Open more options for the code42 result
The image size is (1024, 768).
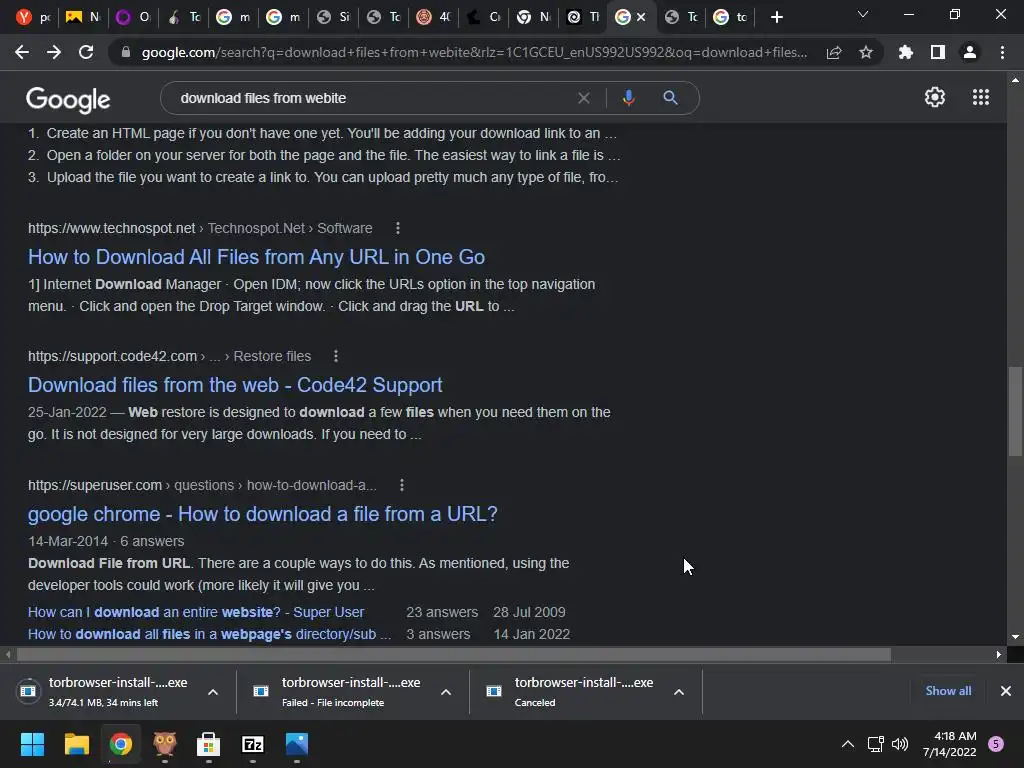pos(336,356)
